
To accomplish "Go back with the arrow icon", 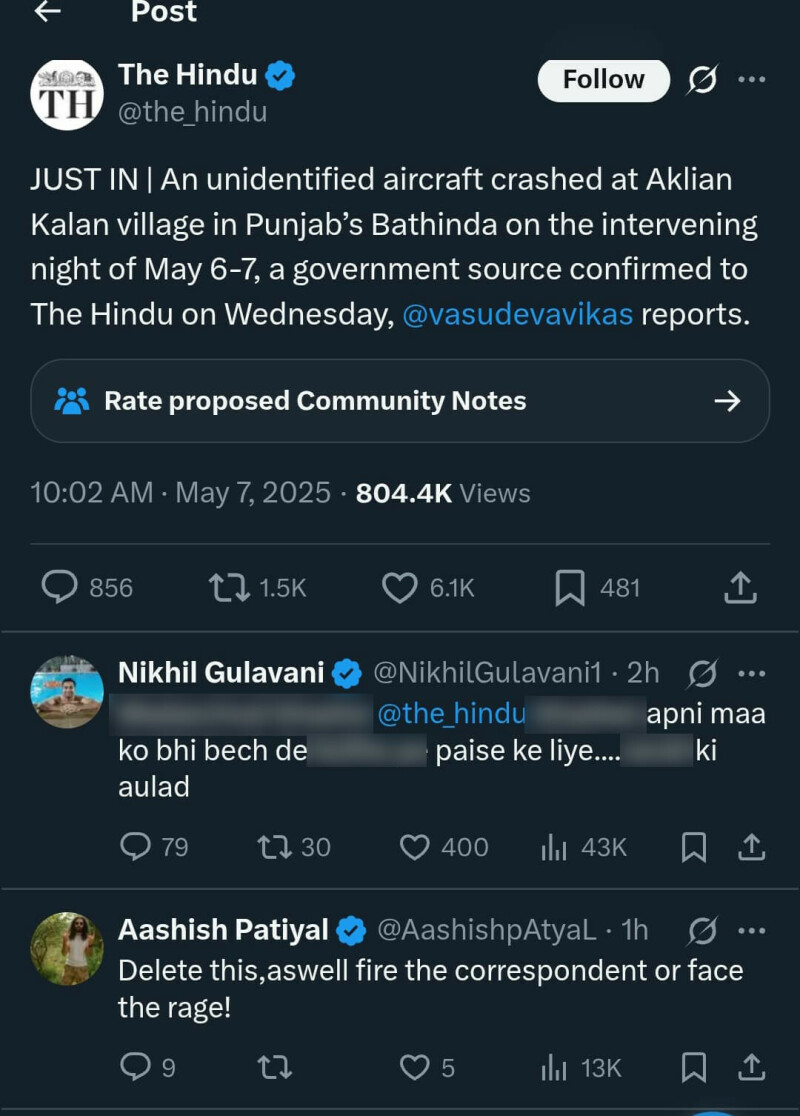I will point(47,11).
